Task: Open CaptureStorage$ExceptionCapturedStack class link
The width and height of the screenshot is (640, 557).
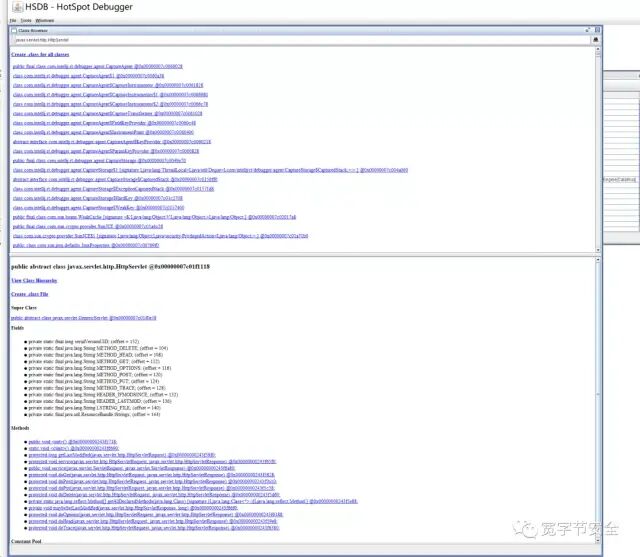Action: [113, 189]
